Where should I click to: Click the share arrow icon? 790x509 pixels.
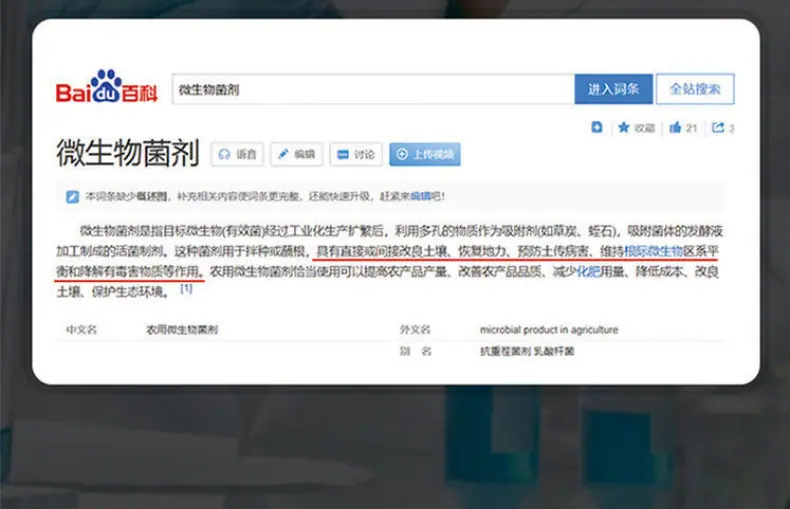tap(718, 128)
